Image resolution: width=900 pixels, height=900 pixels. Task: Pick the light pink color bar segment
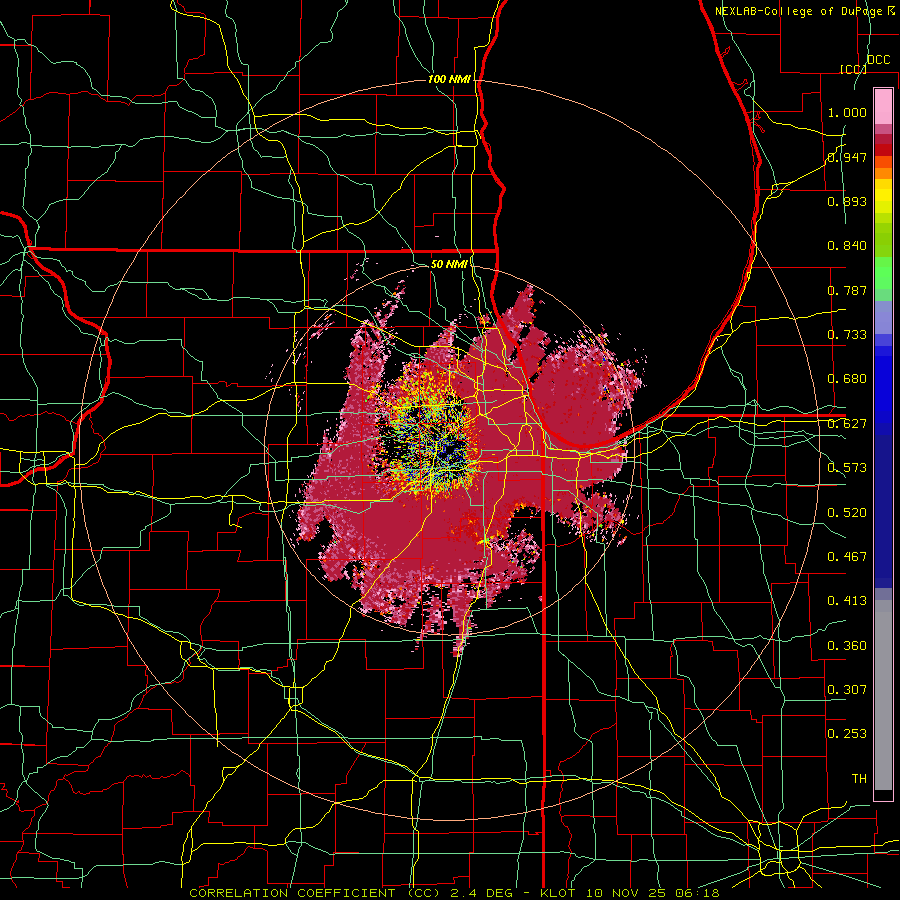[x=883, y=106]
